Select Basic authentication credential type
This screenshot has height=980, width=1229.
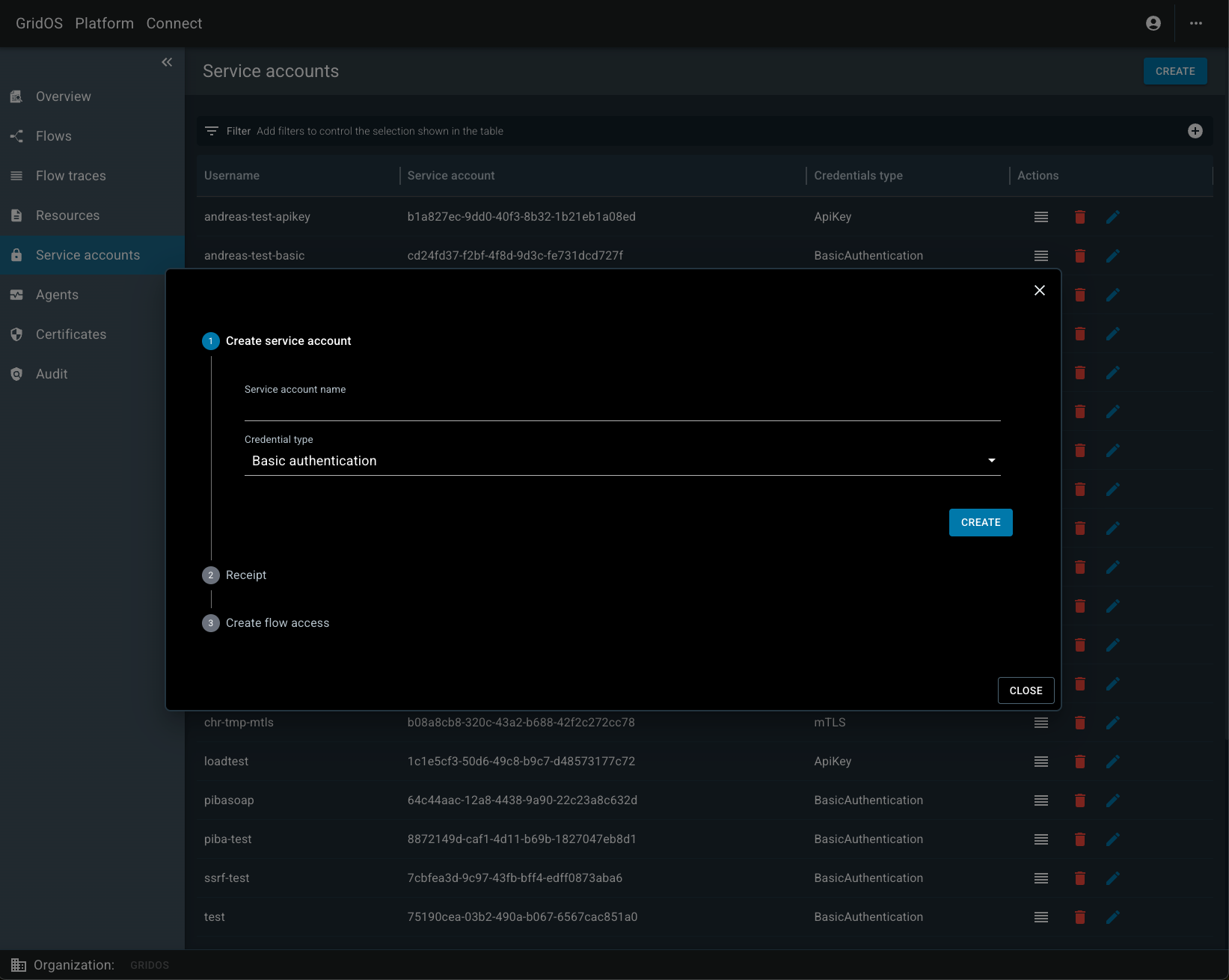(x=313, y=460)
